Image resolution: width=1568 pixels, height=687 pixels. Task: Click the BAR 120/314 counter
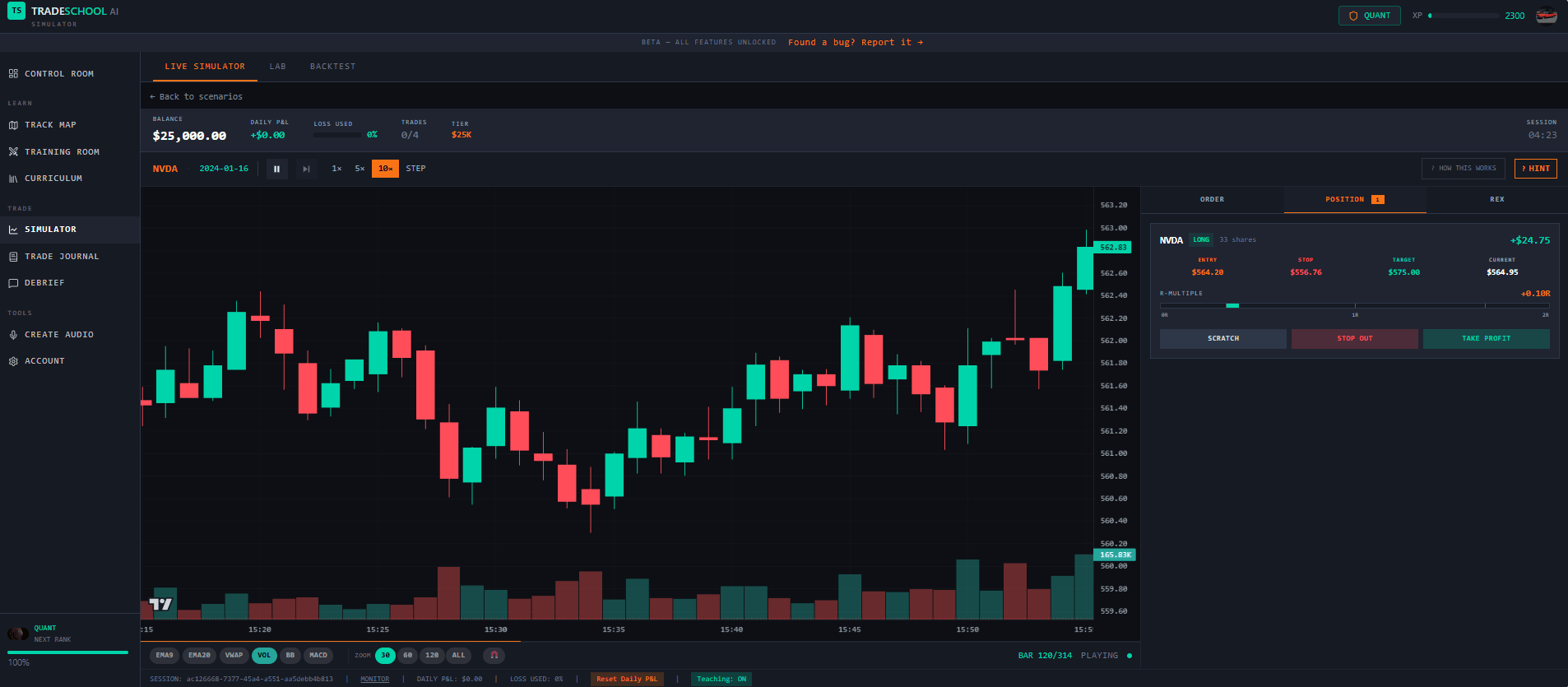1045,656
